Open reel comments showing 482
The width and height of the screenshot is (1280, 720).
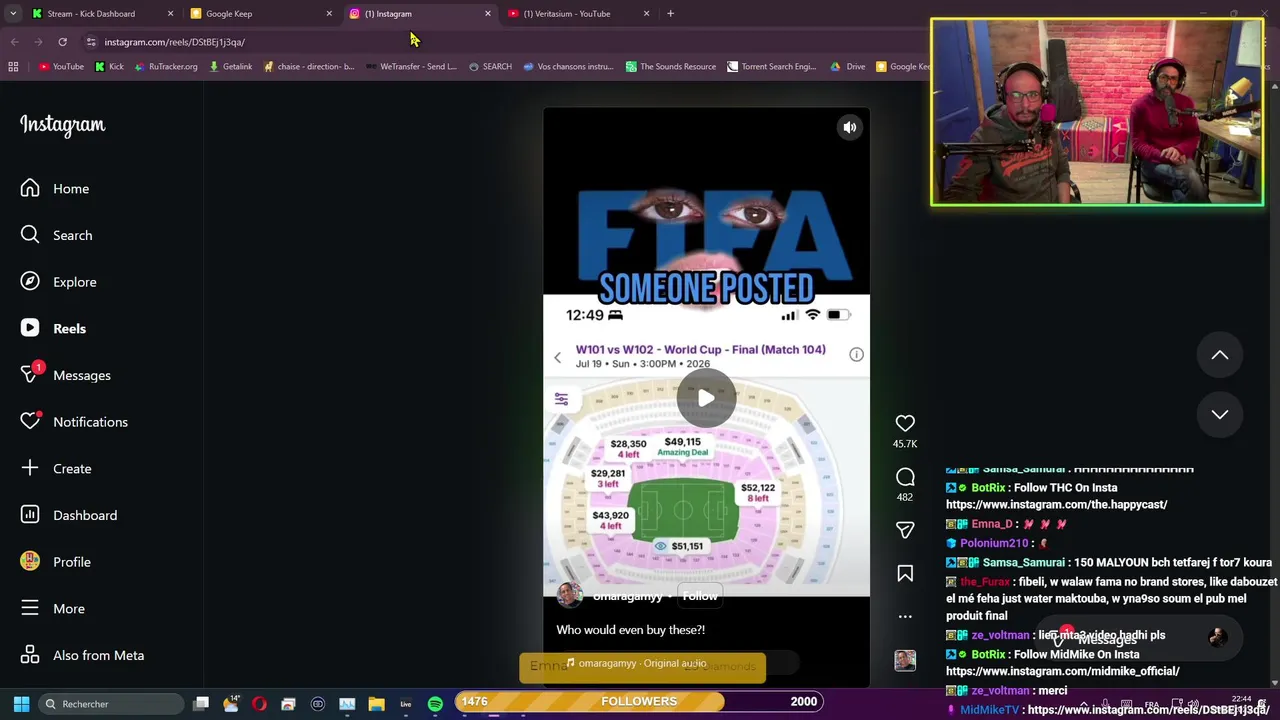[905, 484]
